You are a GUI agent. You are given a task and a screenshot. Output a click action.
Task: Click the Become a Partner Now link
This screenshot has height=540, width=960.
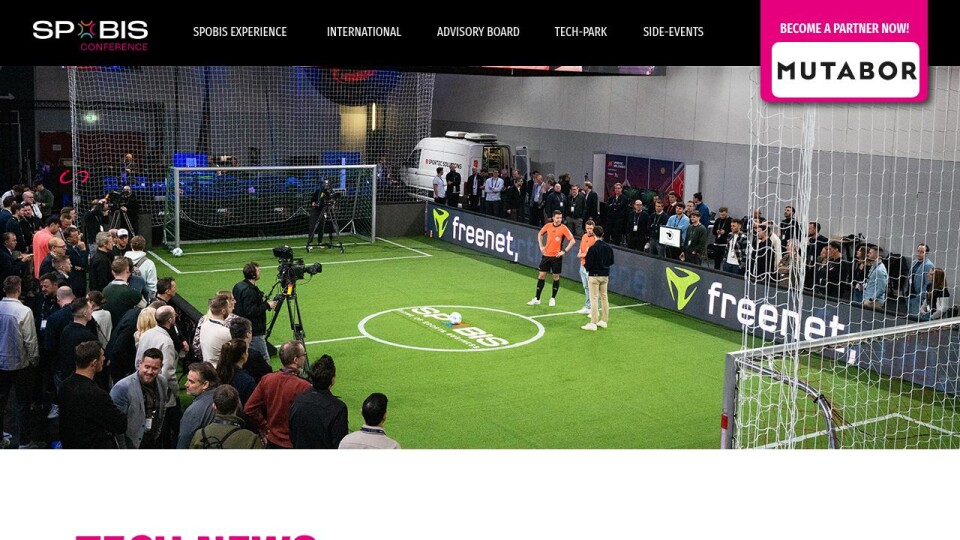coord(844,28)
